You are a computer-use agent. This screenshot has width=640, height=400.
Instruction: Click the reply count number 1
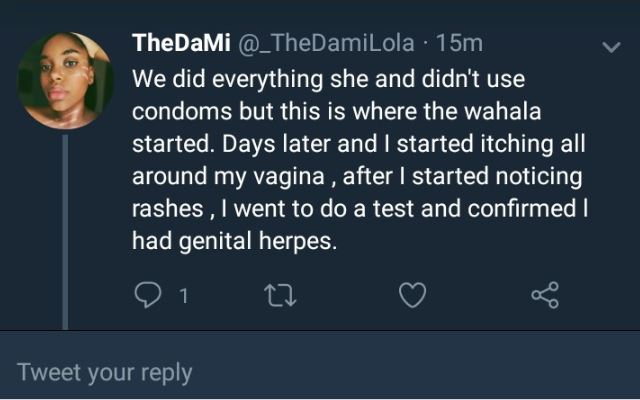pyautogui.click(x=183, y=296)
